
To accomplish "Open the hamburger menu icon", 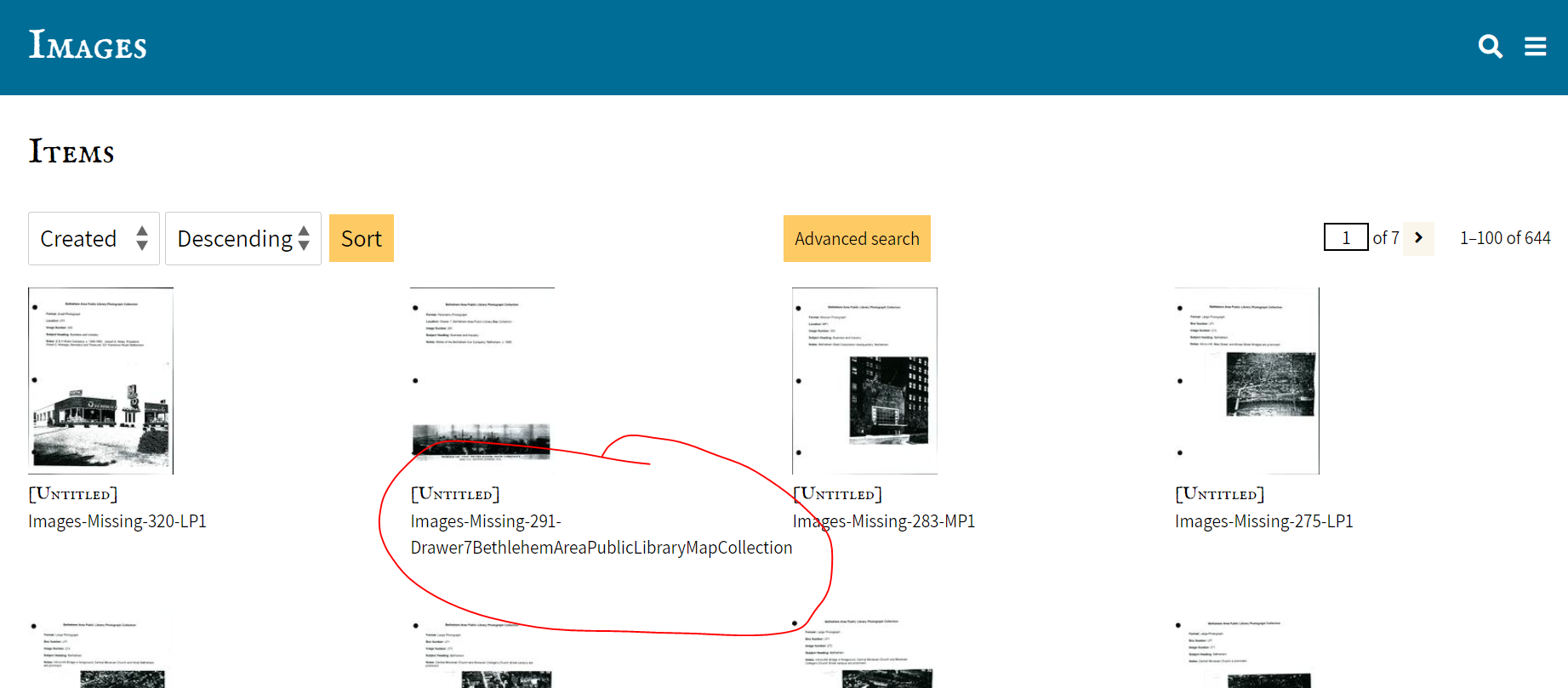I will [1535, 46].
